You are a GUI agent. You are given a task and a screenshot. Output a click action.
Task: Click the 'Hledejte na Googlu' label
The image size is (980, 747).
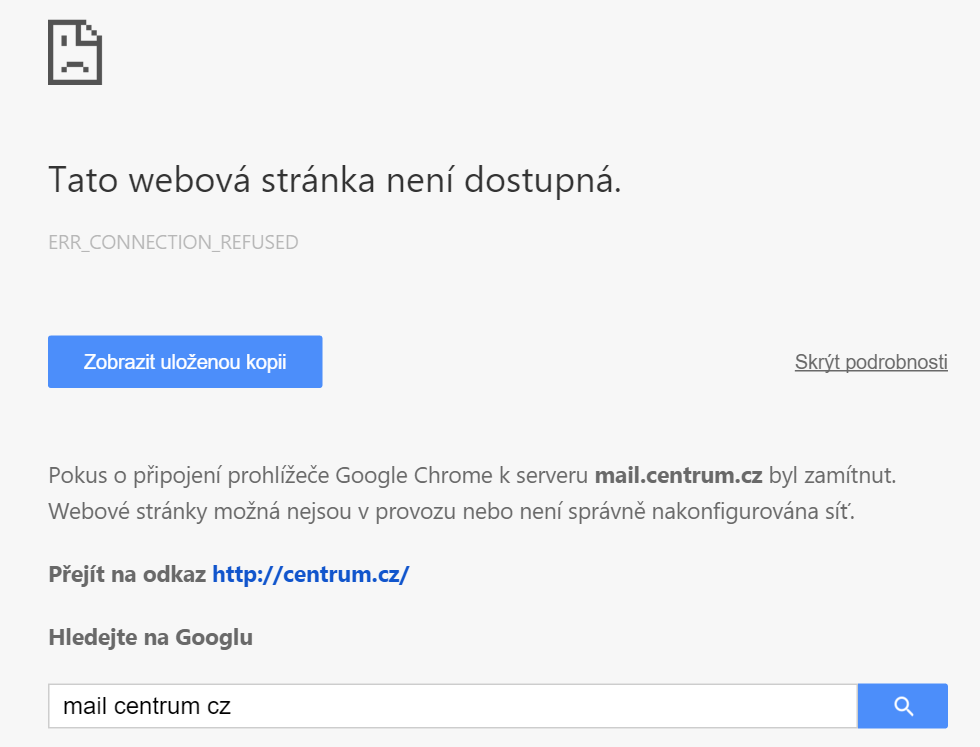coord(150,637)
